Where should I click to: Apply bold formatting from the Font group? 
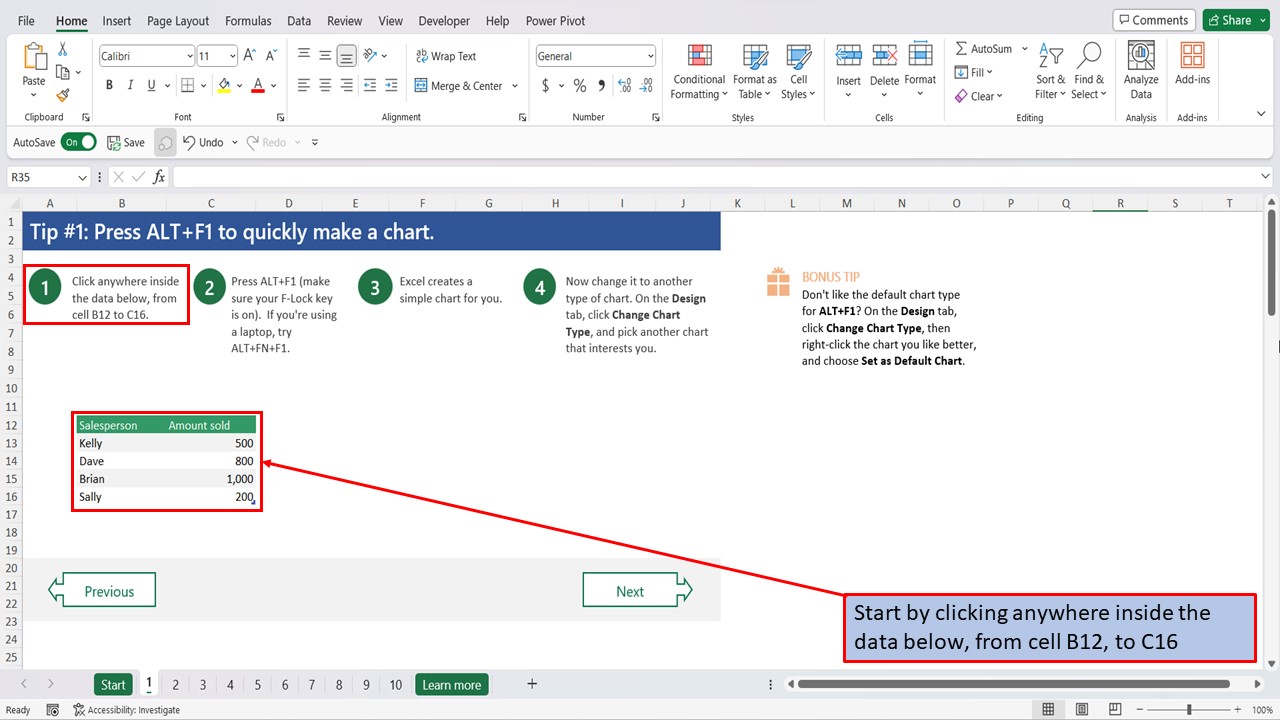[x=109, y=85]
